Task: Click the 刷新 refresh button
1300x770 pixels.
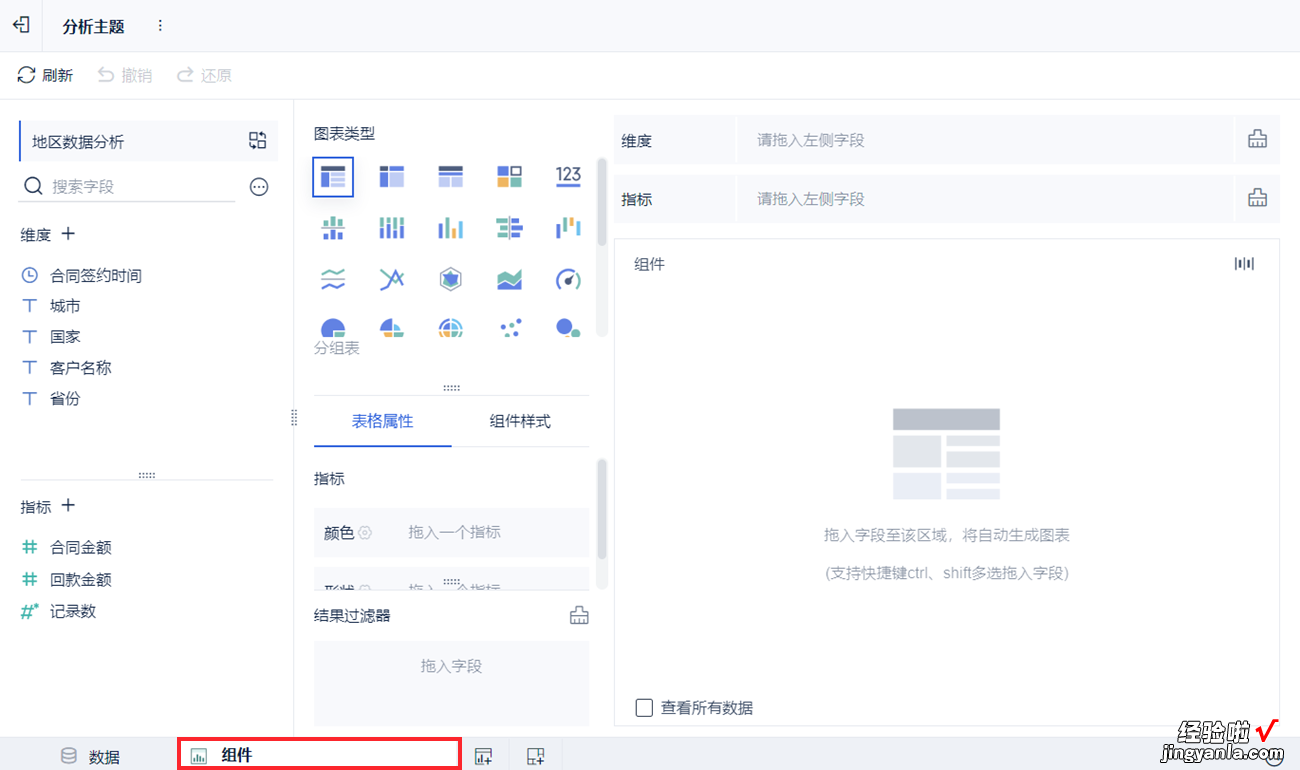Action: pos(45,75)
